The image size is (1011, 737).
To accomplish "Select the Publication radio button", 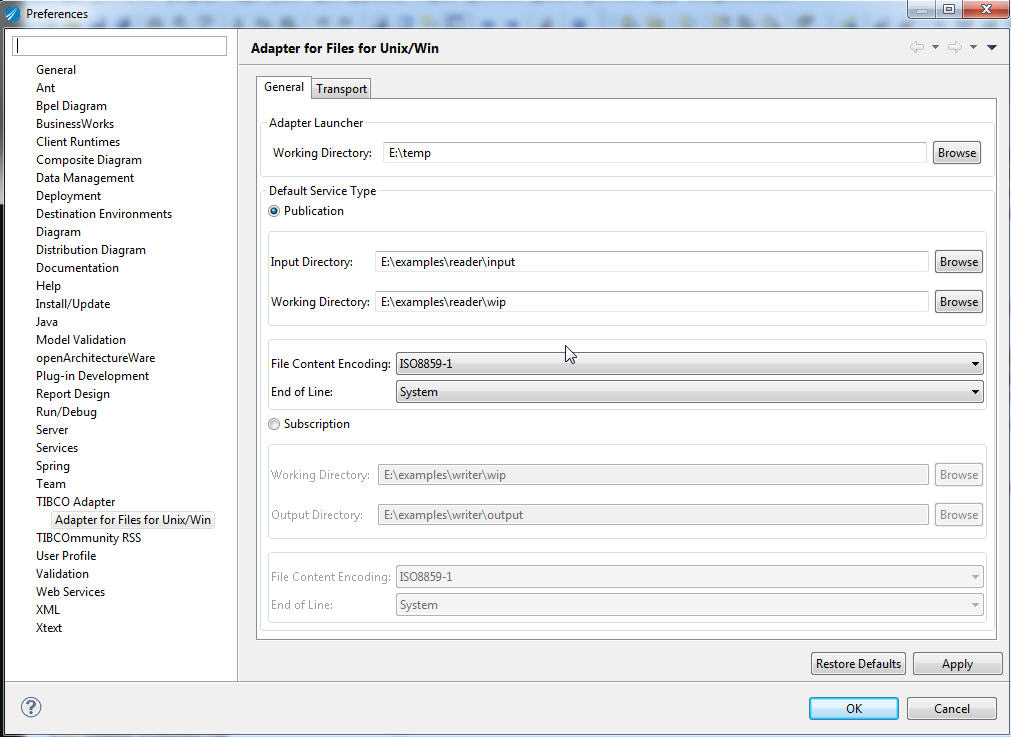I will click(275, 211).
